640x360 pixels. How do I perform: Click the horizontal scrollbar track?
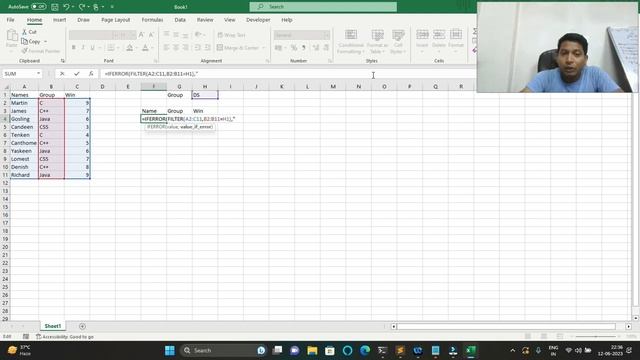click(x=506, y=327)
